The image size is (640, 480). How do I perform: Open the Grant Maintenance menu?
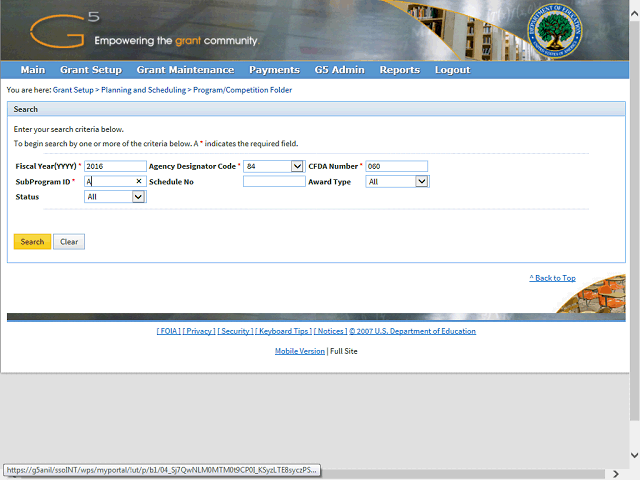[x=185, y=70]
